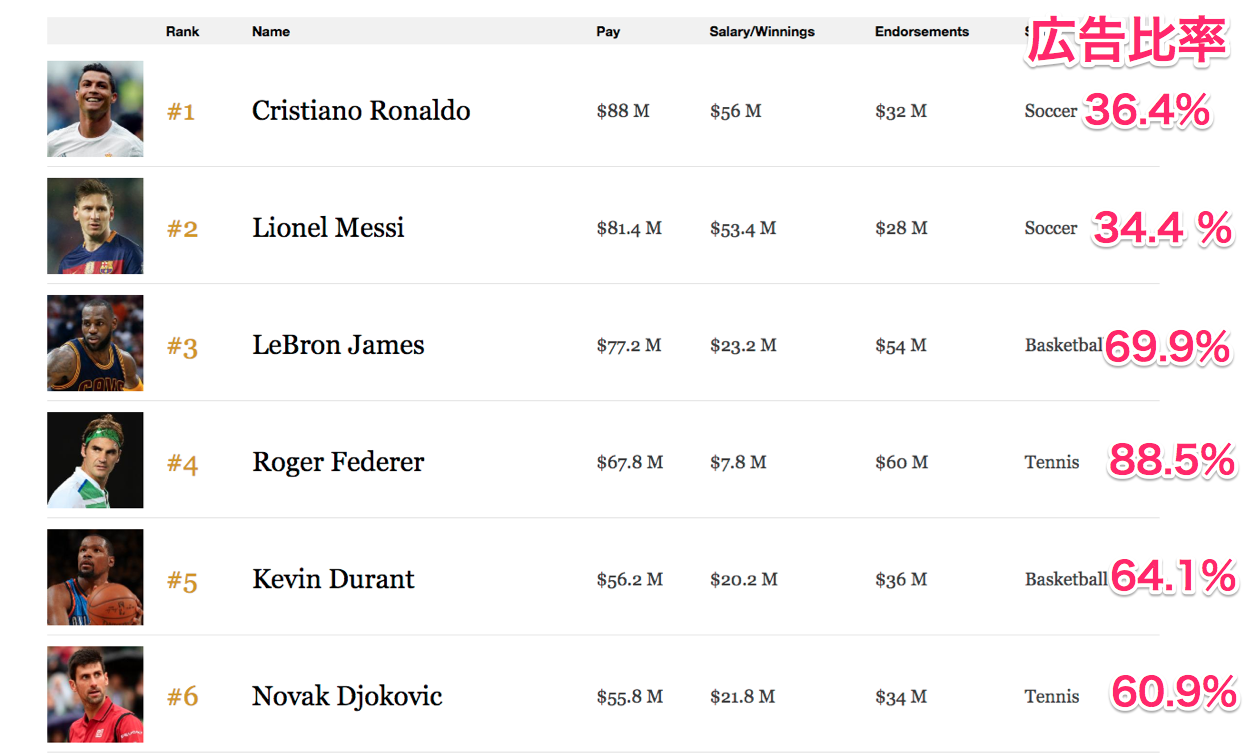The height and width of the screenshot is (756, 1251).
Task: Select Novak Djokovic's photo thumbnail
Action: click(95, 694)
